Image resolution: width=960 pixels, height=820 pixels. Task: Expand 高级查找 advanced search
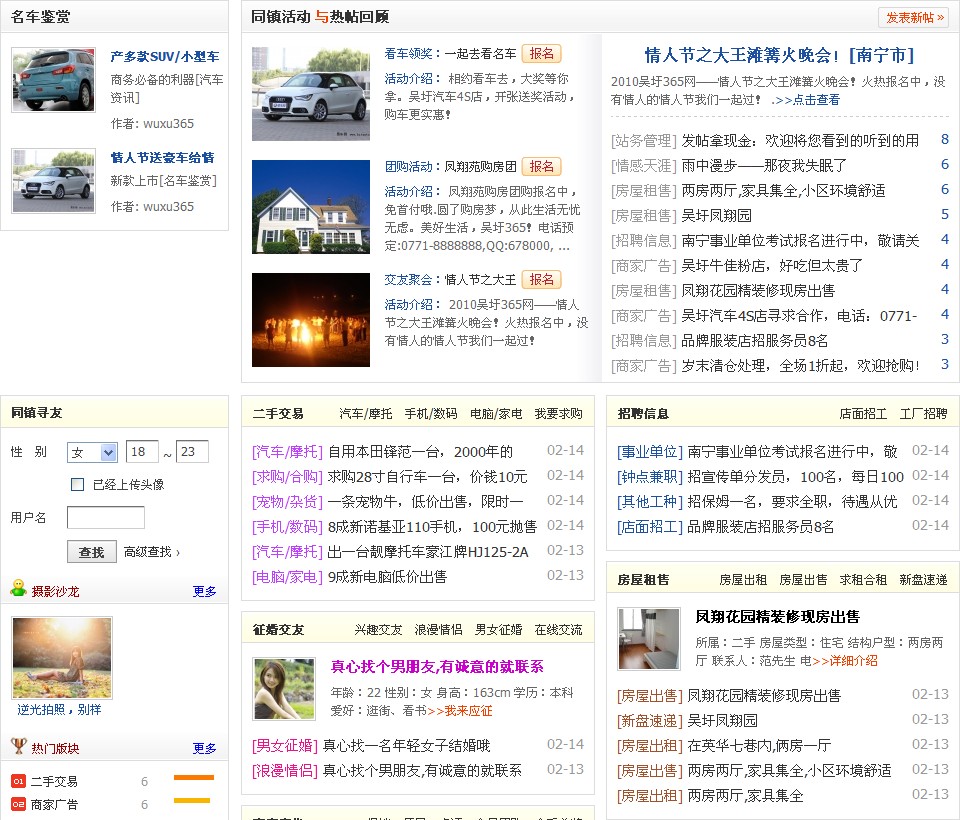tap(151, 552)
